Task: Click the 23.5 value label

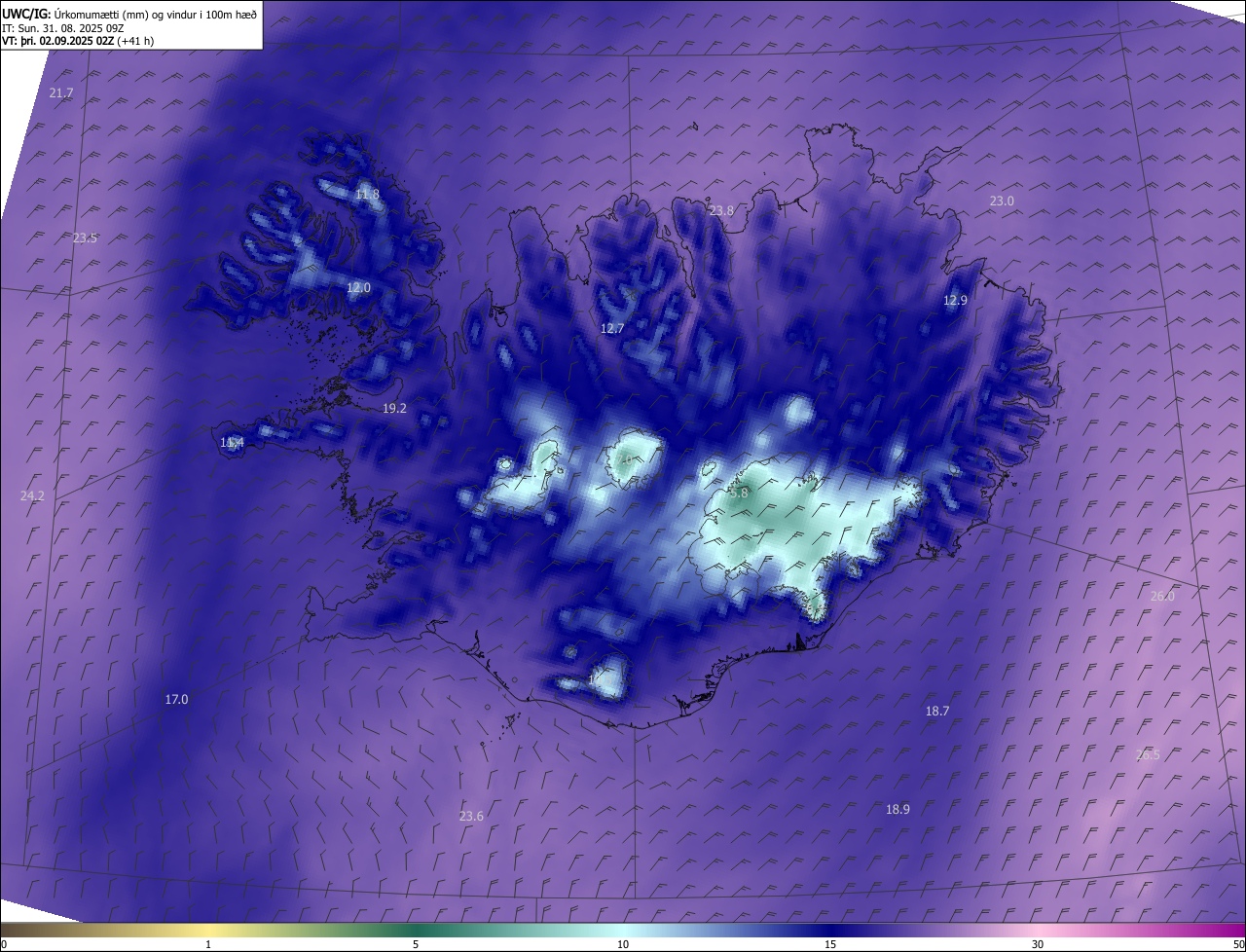Action: (x=85, y=238)
